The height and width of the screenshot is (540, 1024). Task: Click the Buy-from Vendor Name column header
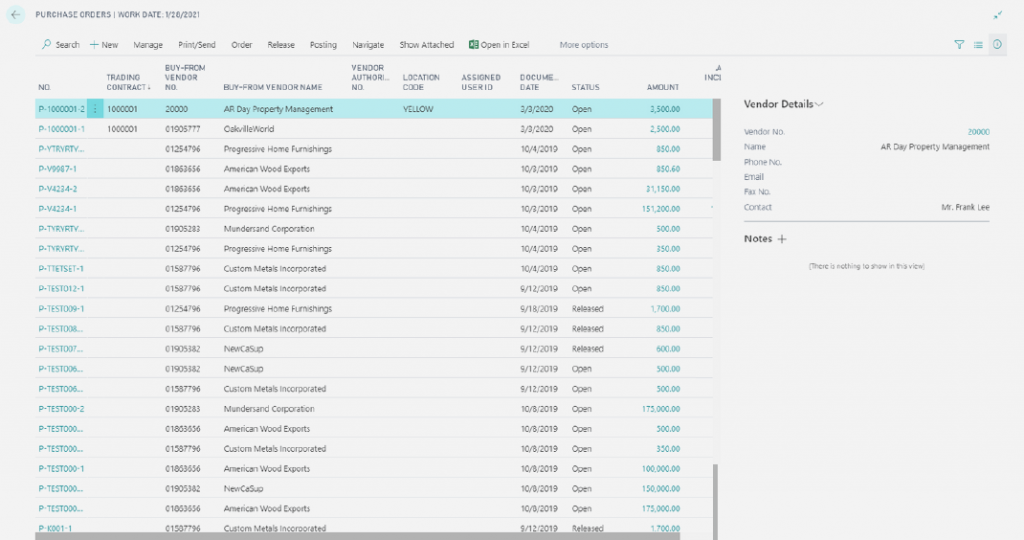point(272,87)
